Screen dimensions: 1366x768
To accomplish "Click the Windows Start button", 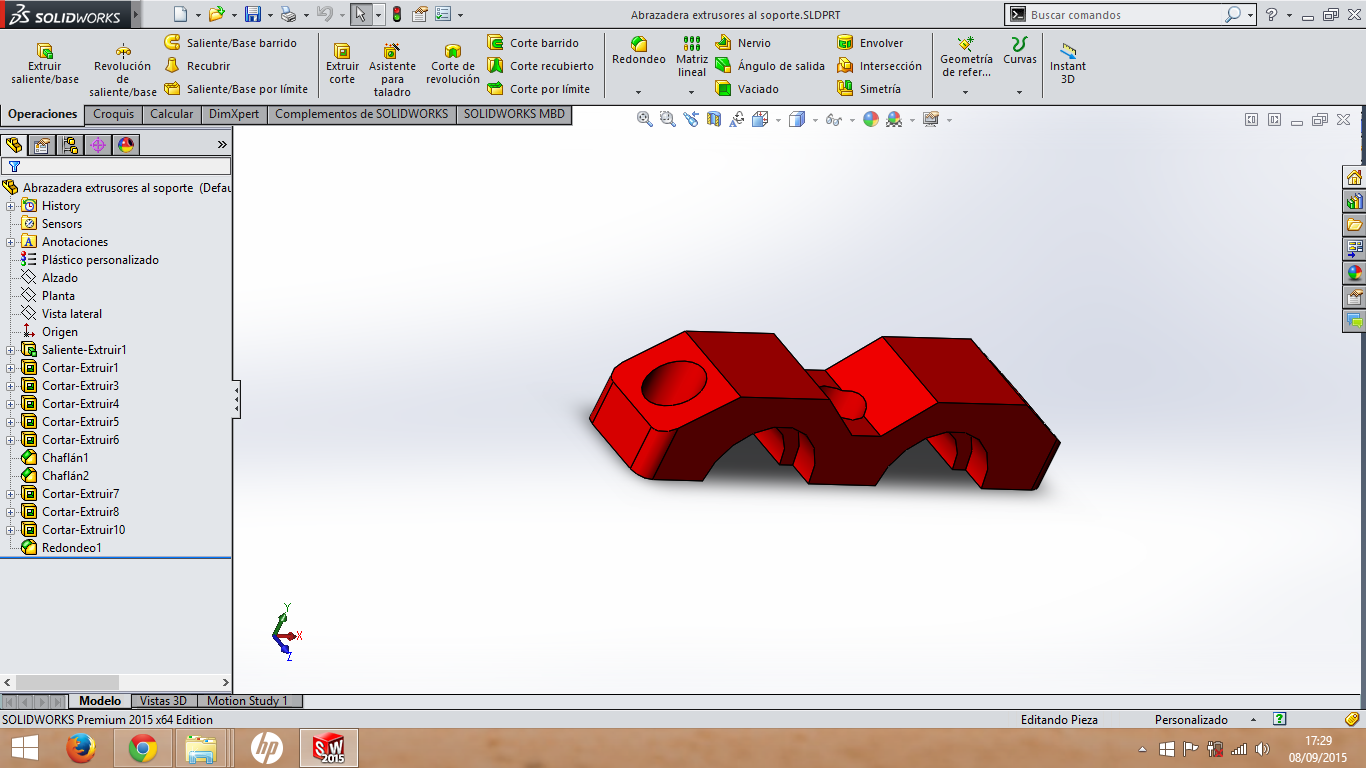I will (24, 748).
